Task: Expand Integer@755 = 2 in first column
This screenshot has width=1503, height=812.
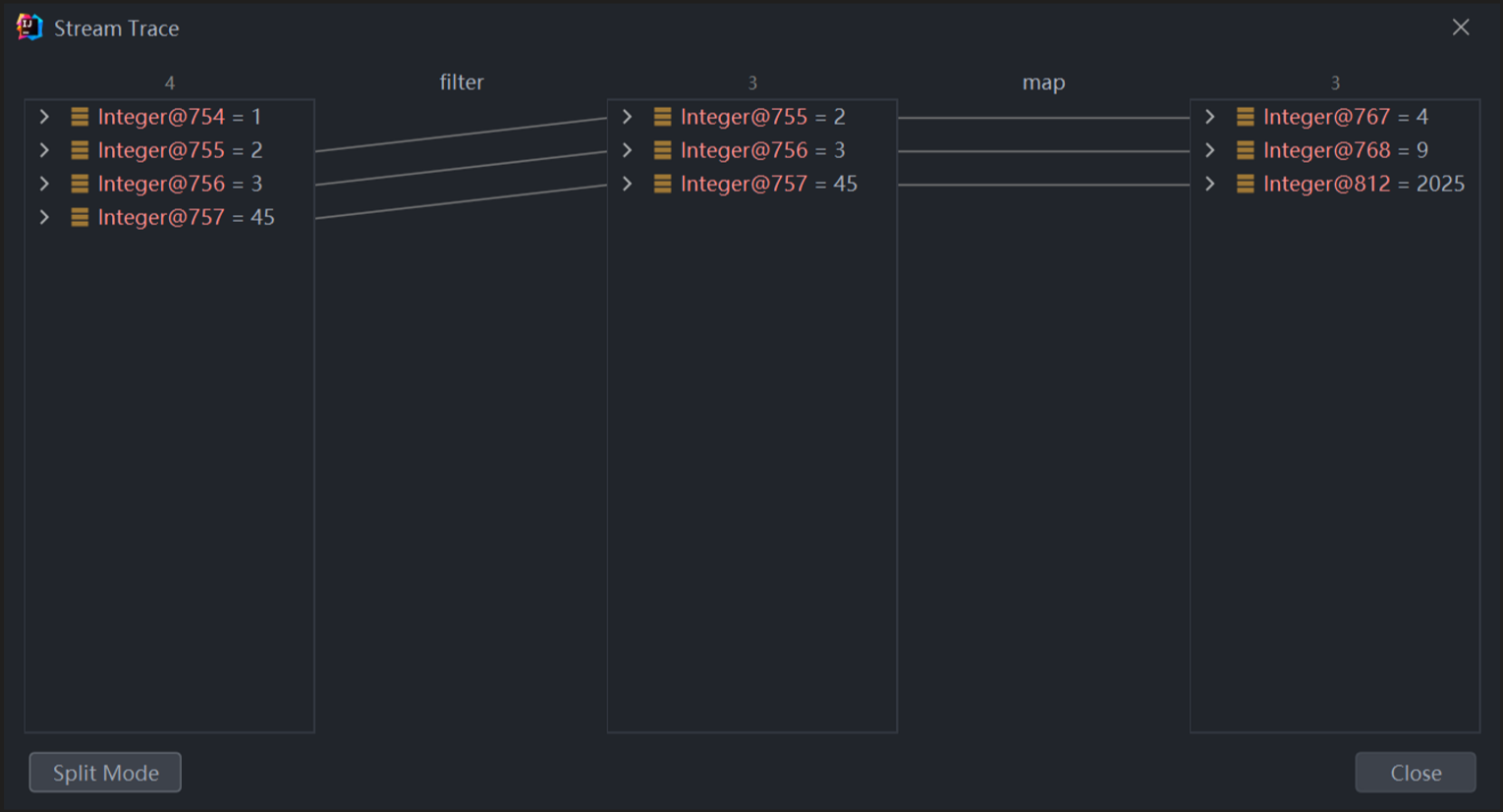Action: (x=44, y=150)
